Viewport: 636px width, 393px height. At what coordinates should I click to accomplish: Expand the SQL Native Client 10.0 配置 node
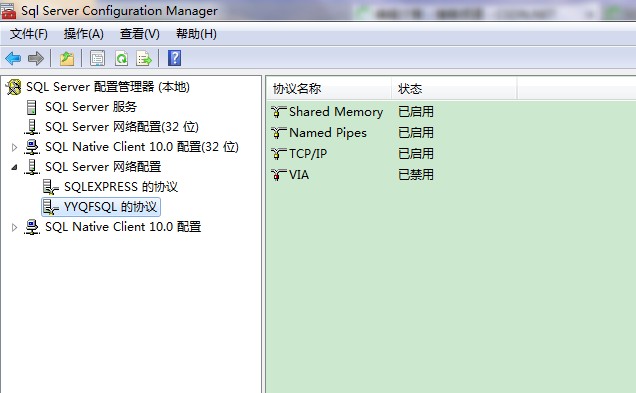pyautogui.click(x=14, y=227)
